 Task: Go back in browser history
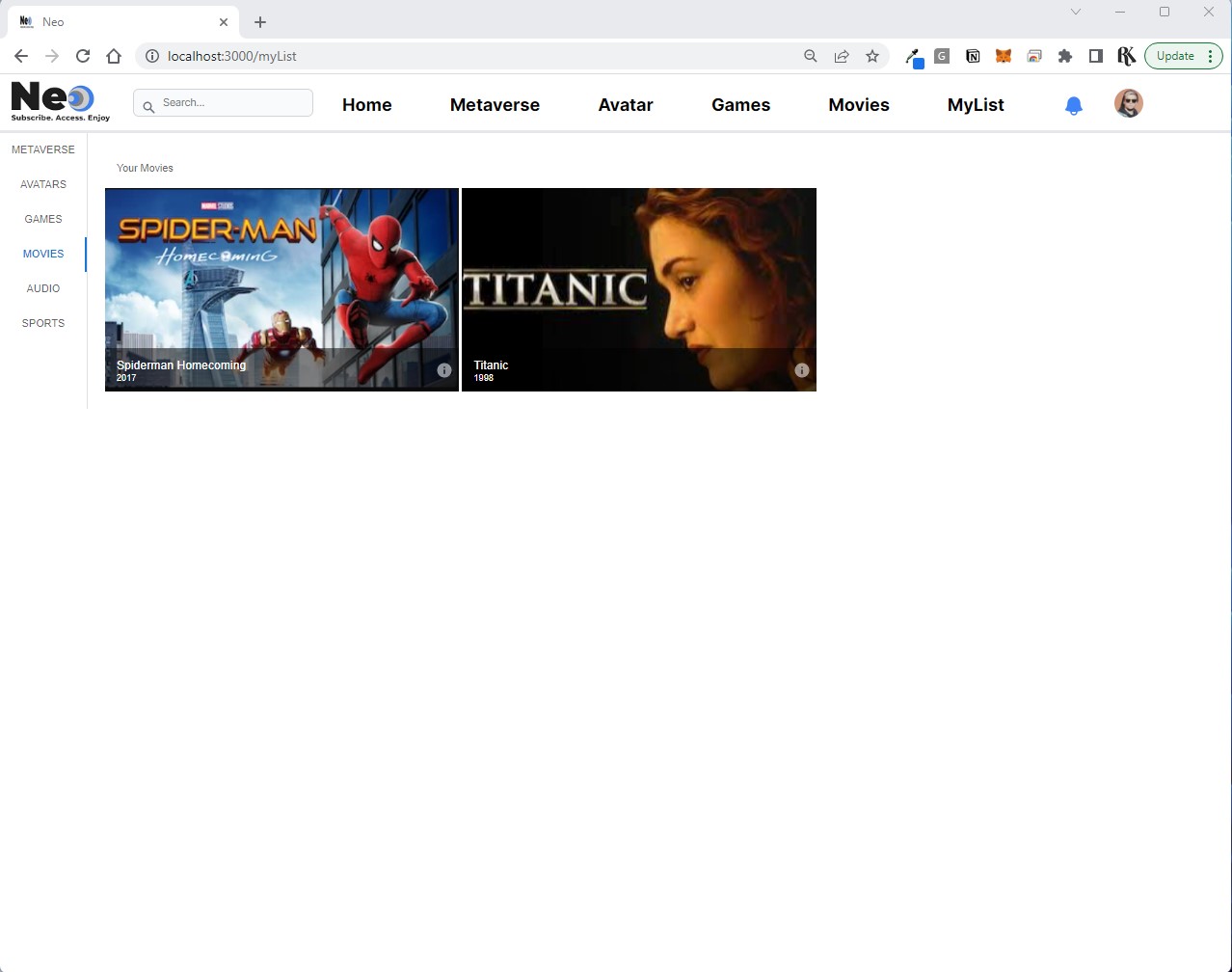click(x=21, y=56)
